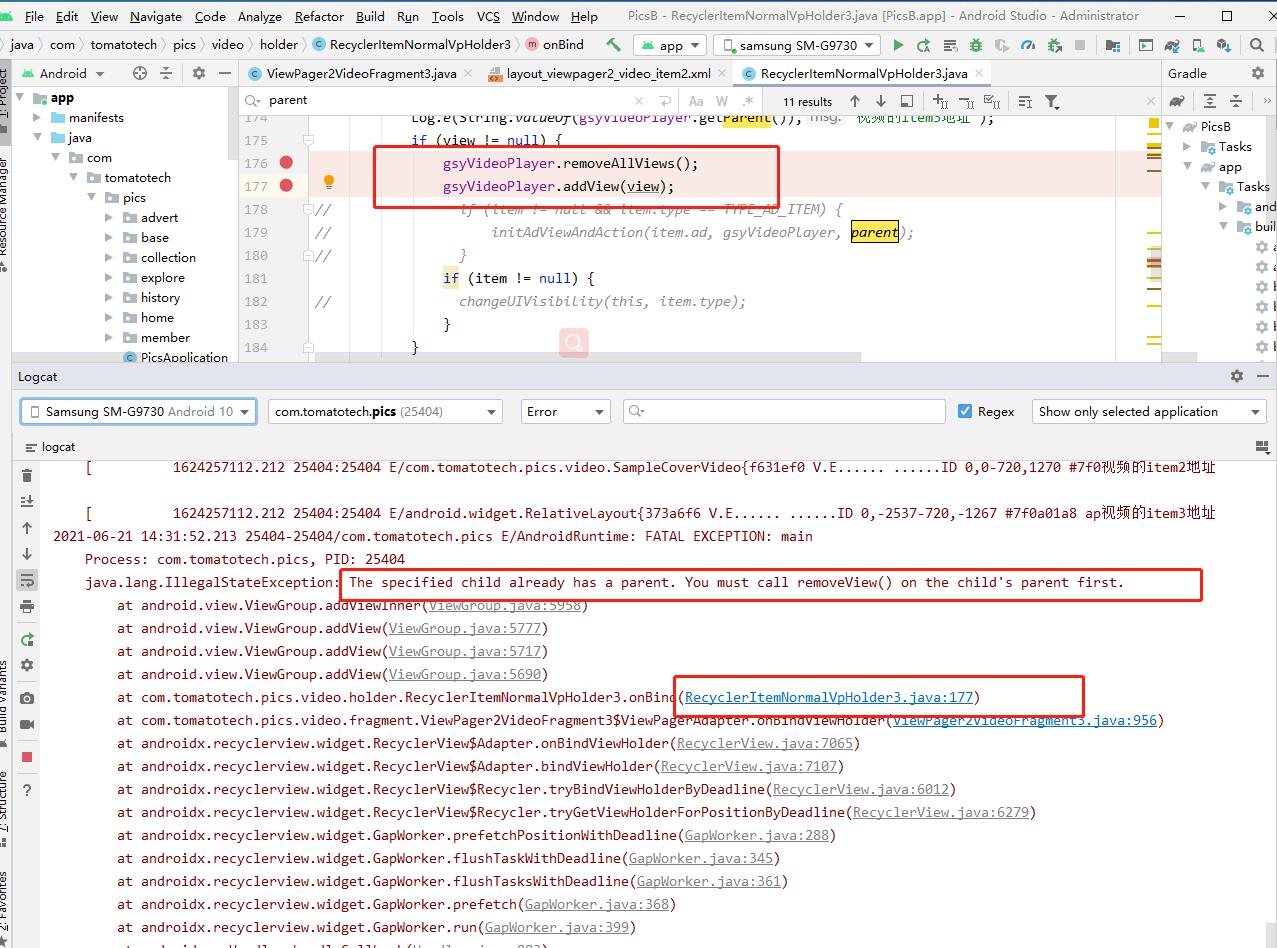Open the SDK Manager icon
The height and width of the screenshot is (948, 1277).
coord(1224,45)
